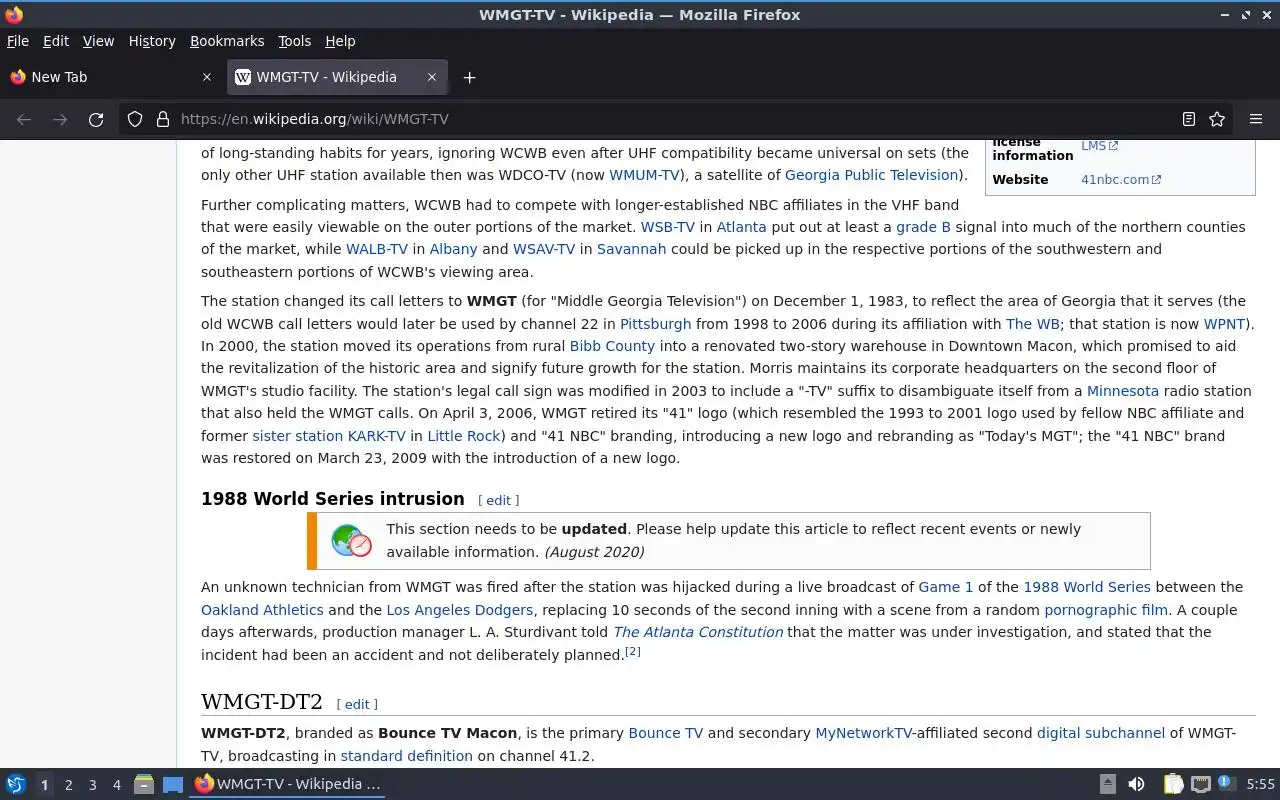Image resolution: width=1280 pixels, height=800 pixels.
Task: Open the Firefox hamburger application menu
Action: point(1256,119)
